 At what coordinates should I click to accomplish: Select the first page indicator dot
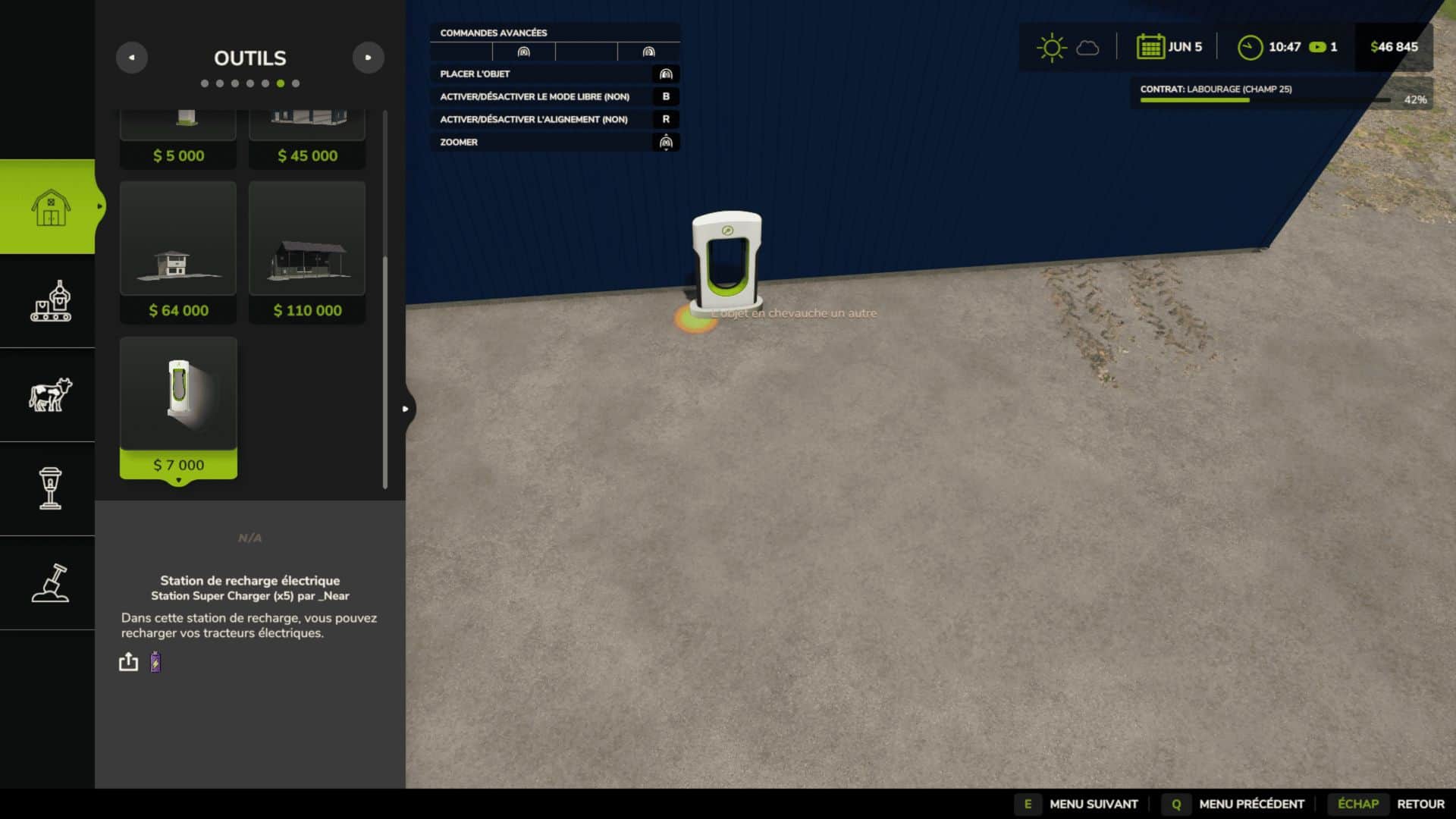pyautogui.click(x=205, y=83)
